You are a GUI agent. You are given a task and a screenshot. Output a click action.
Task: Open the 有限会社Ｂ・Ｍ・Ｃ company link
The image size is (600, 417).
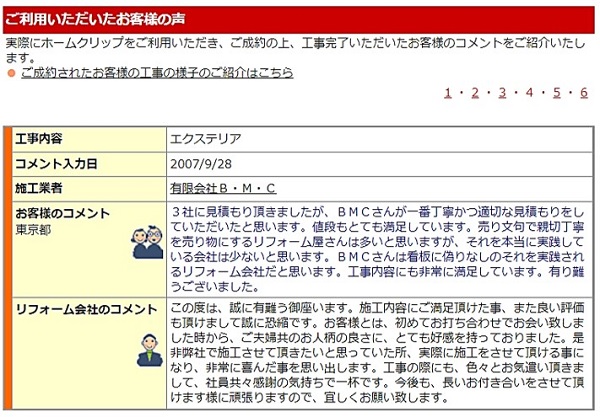pyautogui.click(x=223, y=188)
